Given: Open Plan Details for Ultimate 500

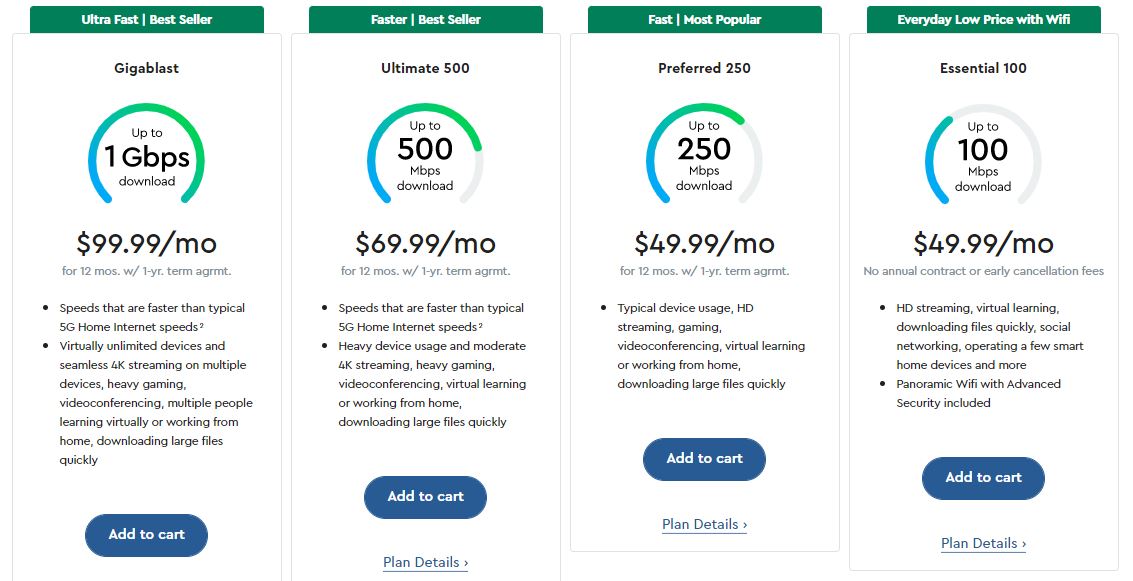Looking at the screenshot, I should 425,562.
